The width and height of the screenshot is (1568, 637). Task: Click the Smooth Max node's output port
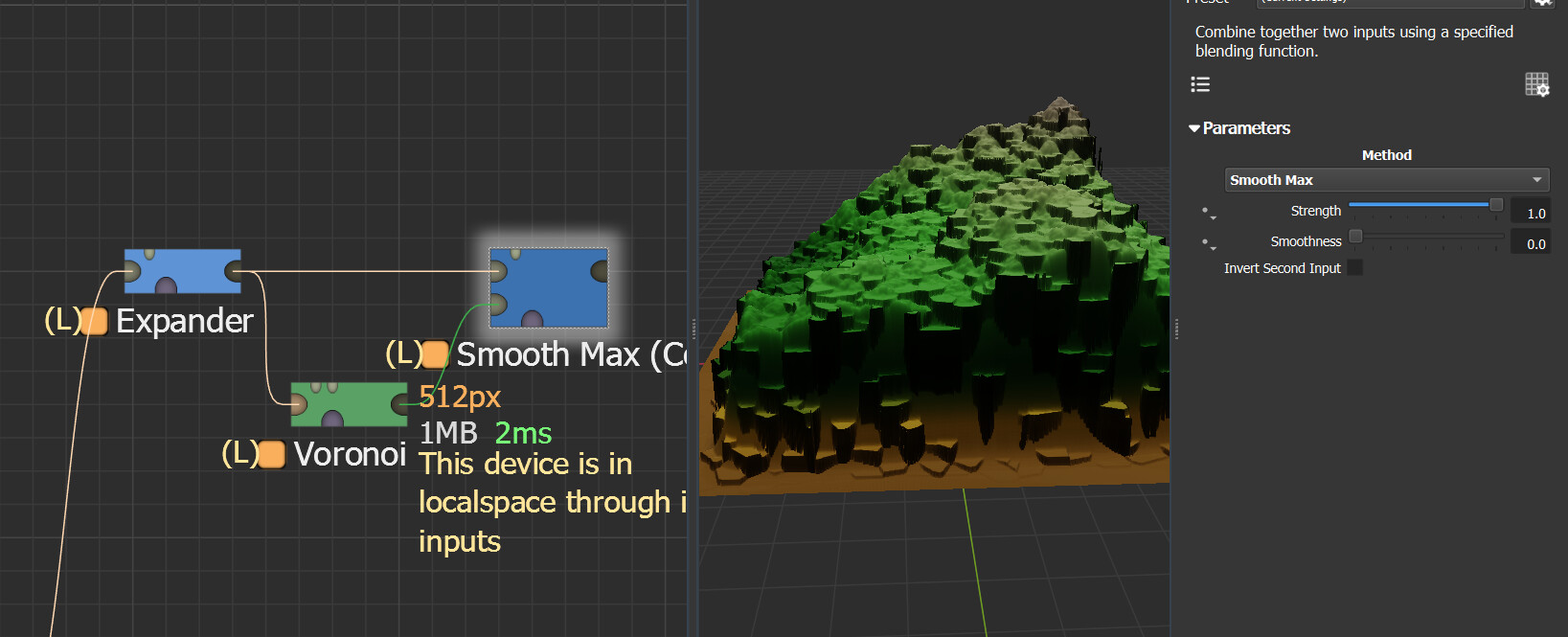coord(600,272)
